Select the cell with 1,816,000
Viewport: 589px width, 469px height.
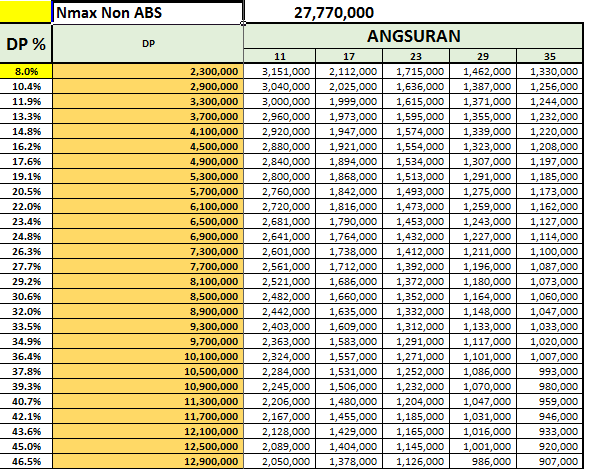click(349, 207)
